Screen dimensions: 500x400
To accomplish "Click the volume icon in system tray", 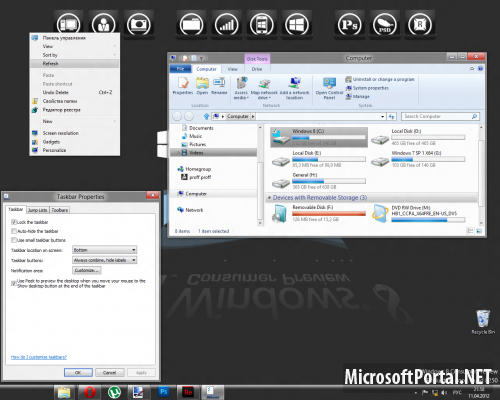I will click(x=444, y=393).
